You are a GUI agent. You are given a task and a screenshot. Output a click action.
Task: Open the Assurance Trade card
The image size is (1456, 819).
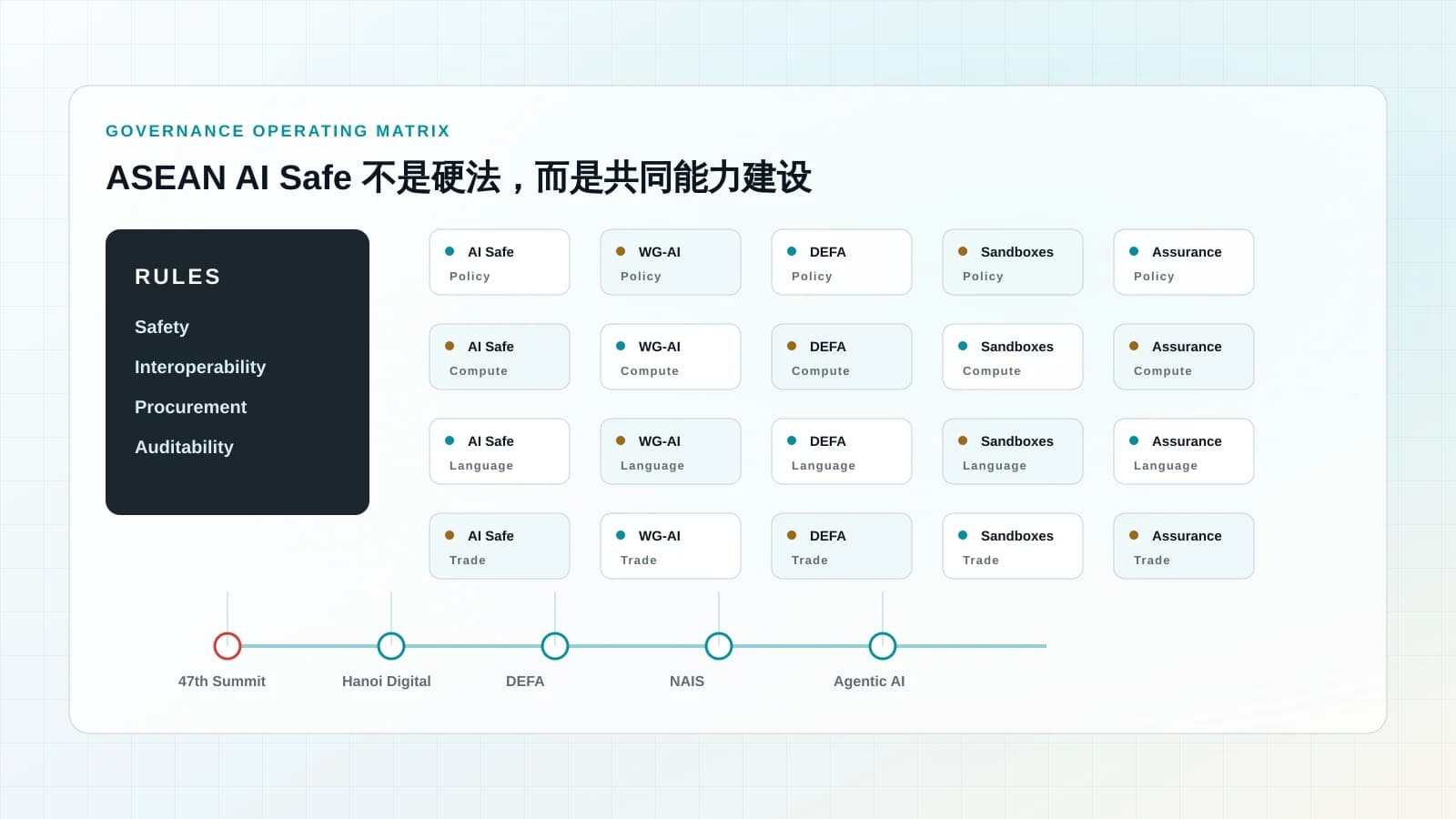pos(1184,546)
